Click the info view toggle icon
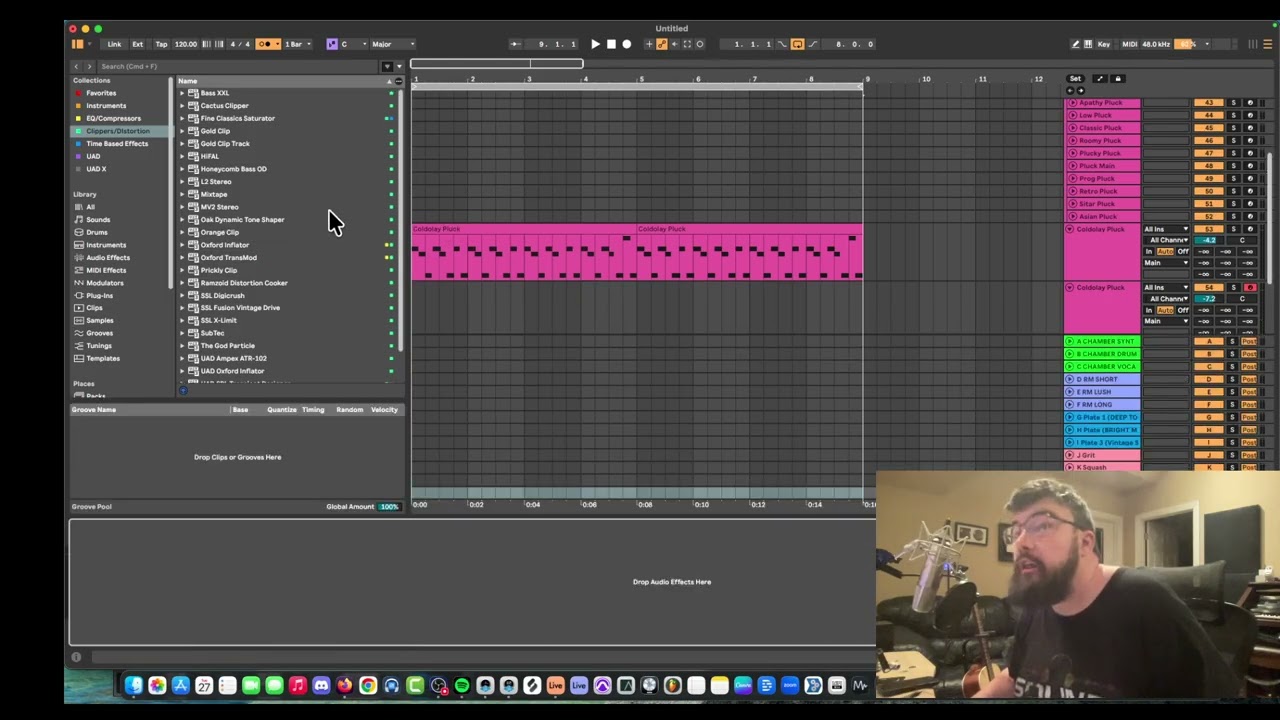 pos(76,657)
